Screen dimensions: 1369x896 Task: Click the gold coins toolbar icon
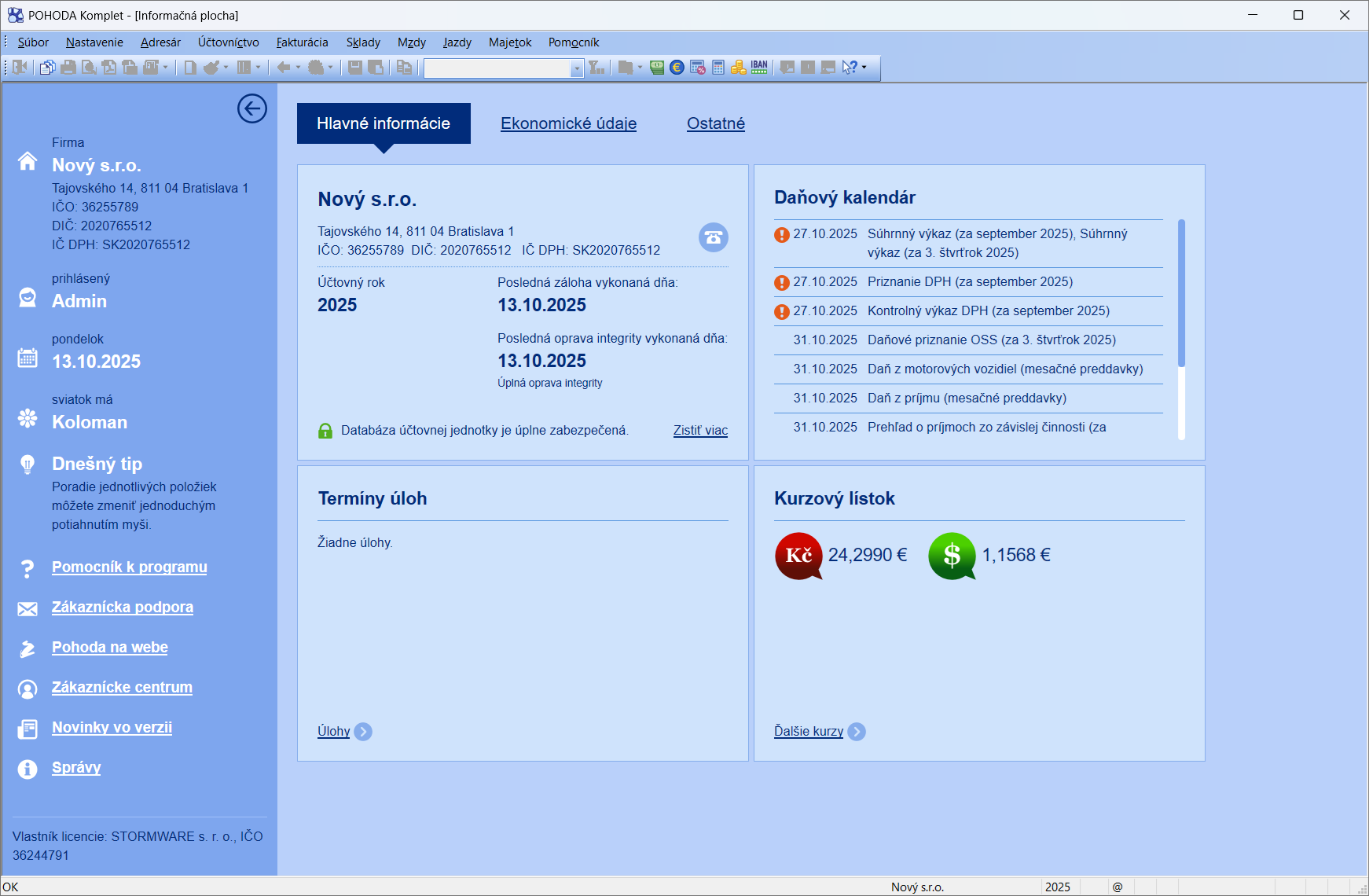738,68
